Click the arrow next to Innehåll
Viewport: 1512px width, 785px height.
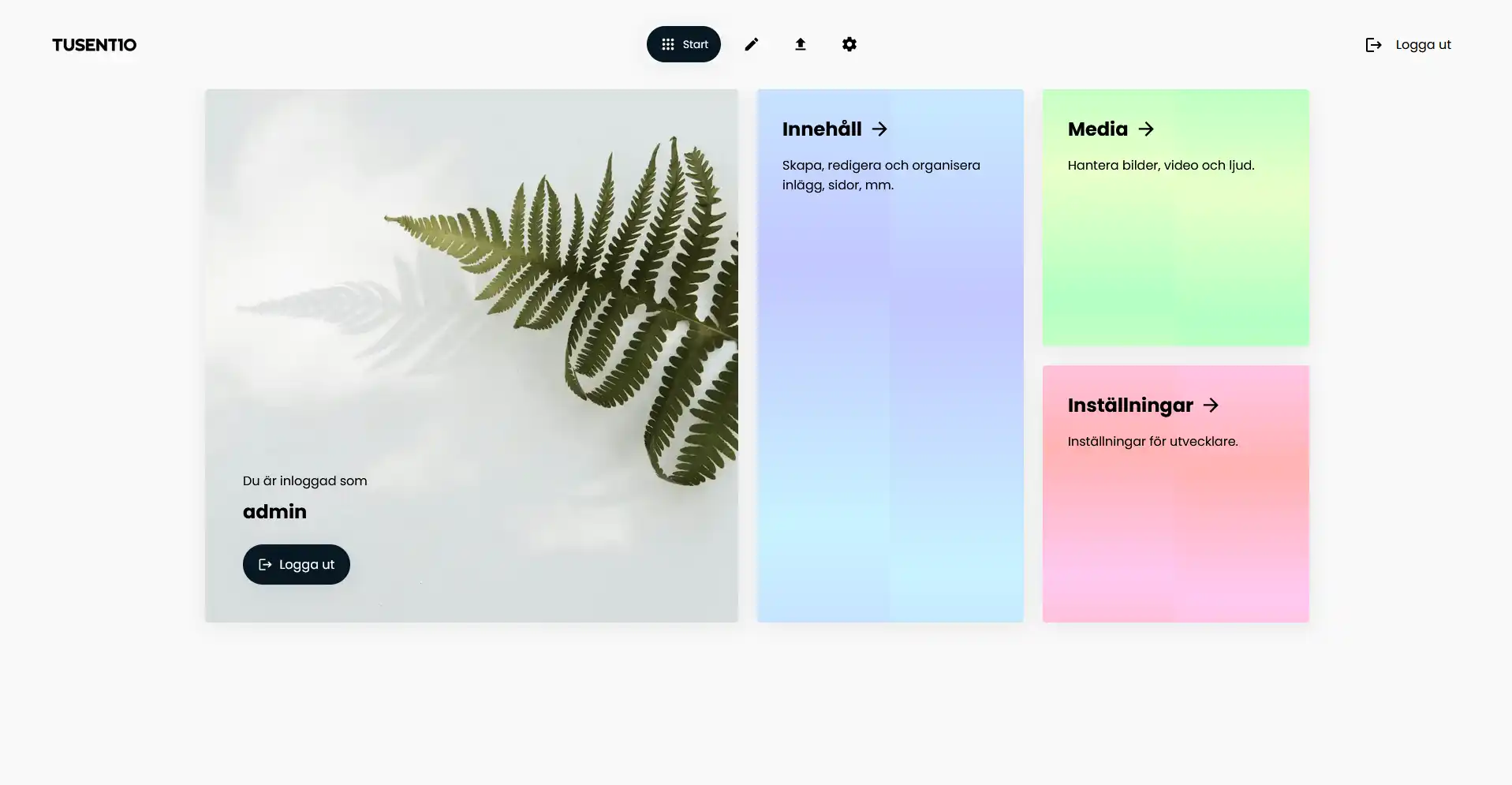tap(879, 129)
